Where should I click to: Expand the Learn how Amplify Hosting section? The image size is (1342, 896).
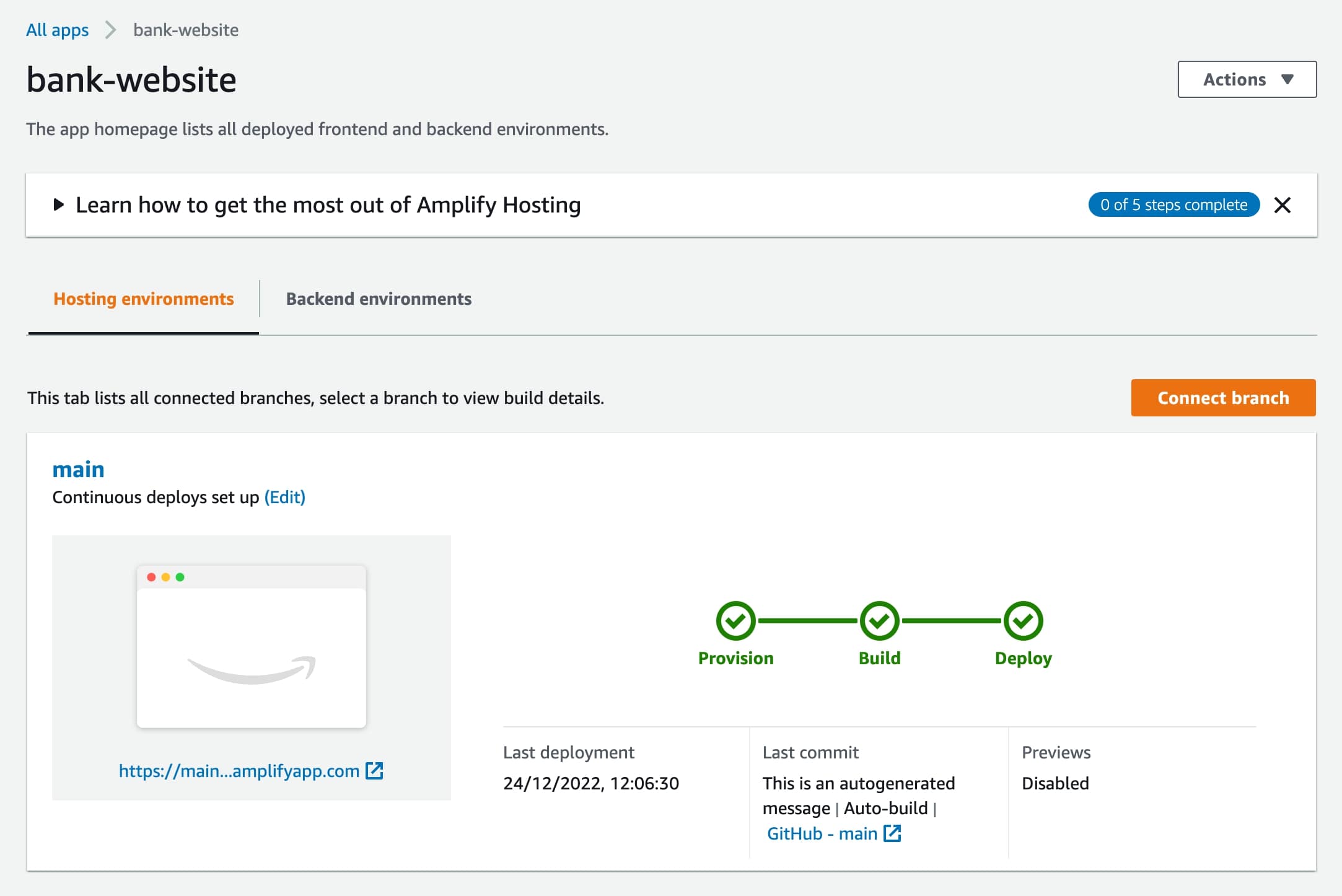coord(59,205)
